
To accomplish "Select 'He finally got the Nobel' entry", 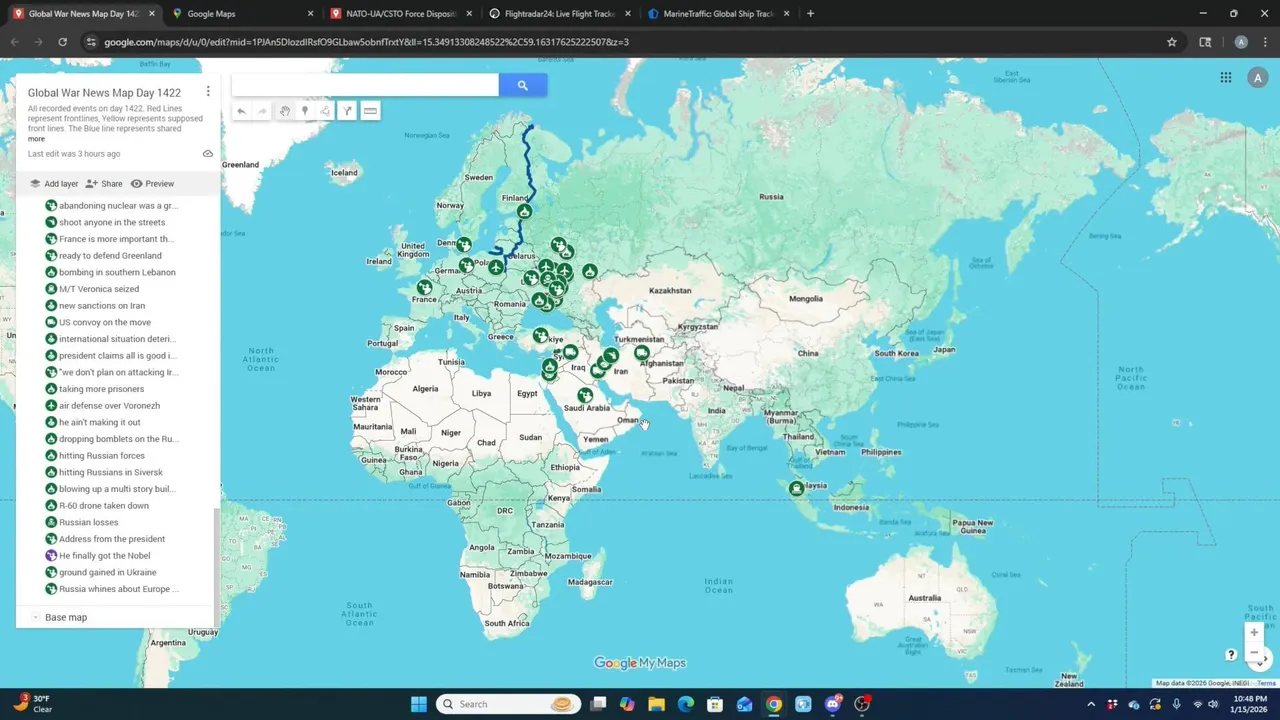I will coord(105,556).
